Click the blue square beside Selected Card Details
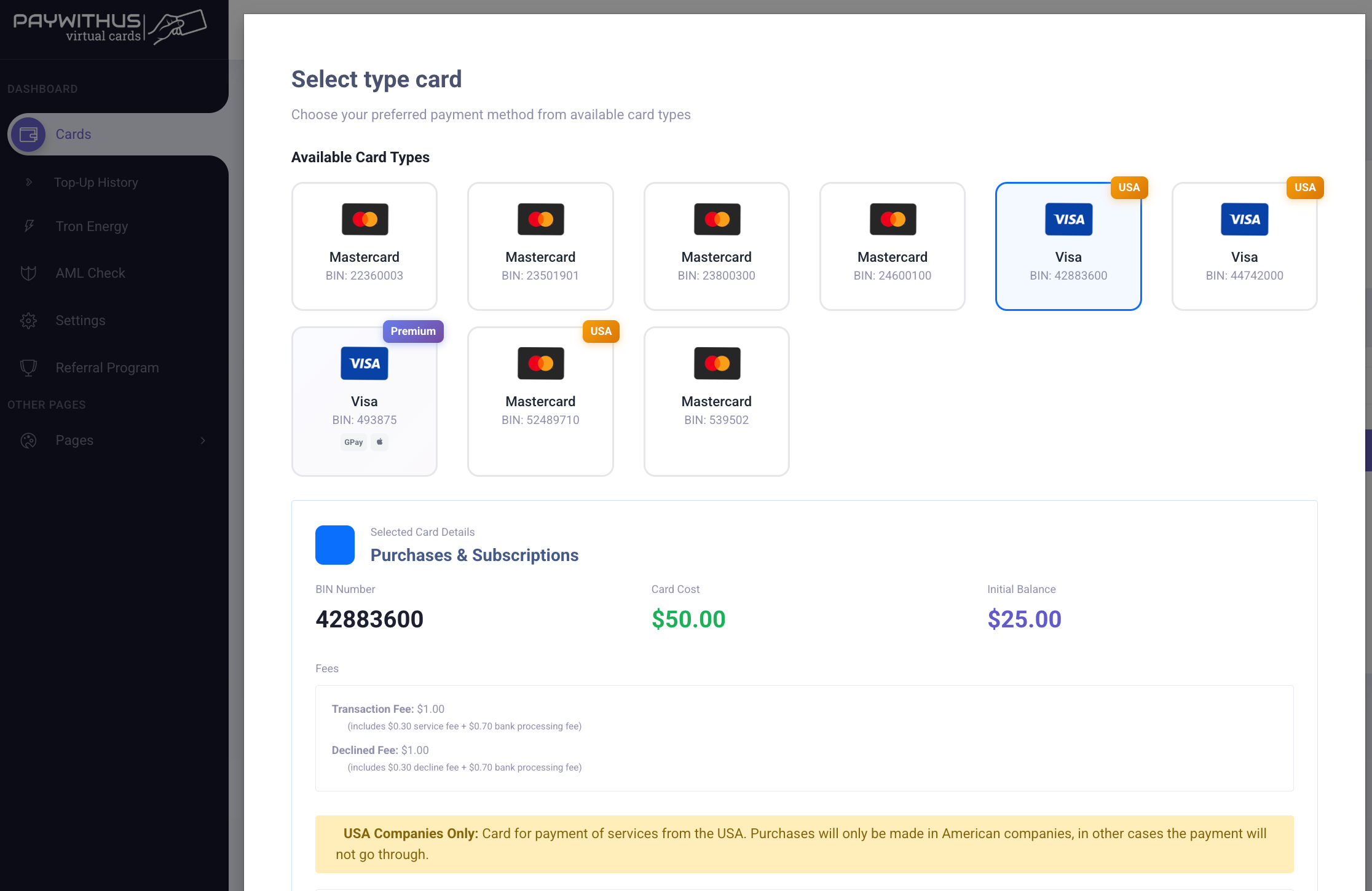 pos(335,544)
